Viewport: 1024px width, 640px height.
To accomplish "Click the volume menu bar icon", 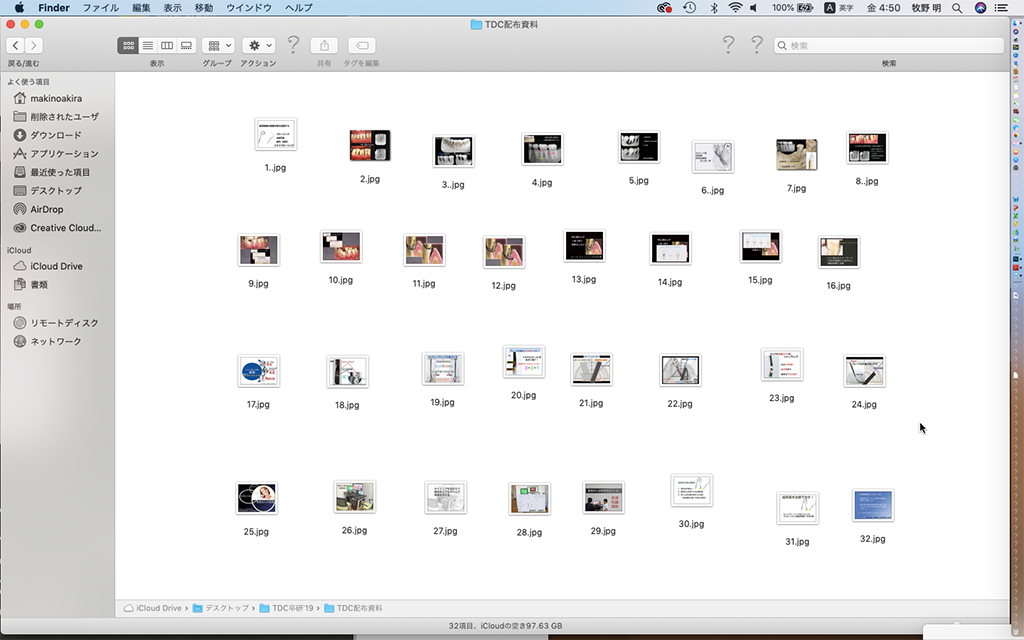I will click(754, 8).
